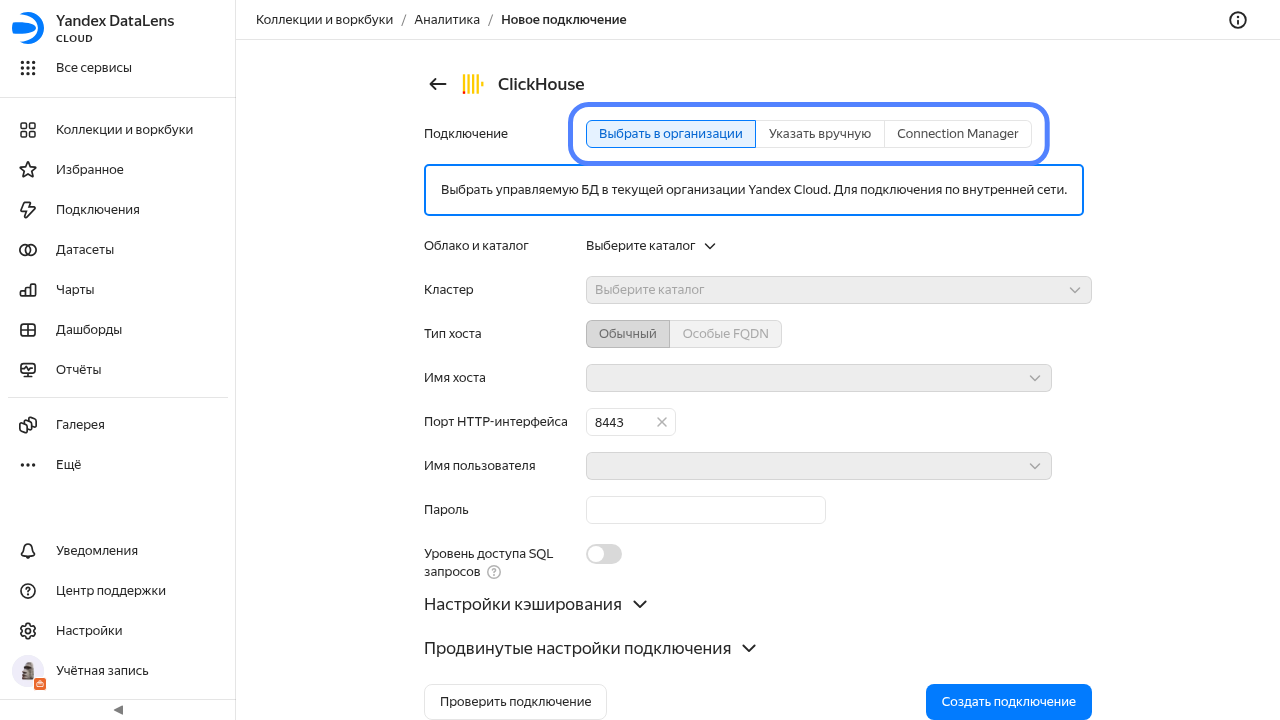Open 'Датасеты' in sidebar
This screenshot has height=720, width=1280.
118,250
